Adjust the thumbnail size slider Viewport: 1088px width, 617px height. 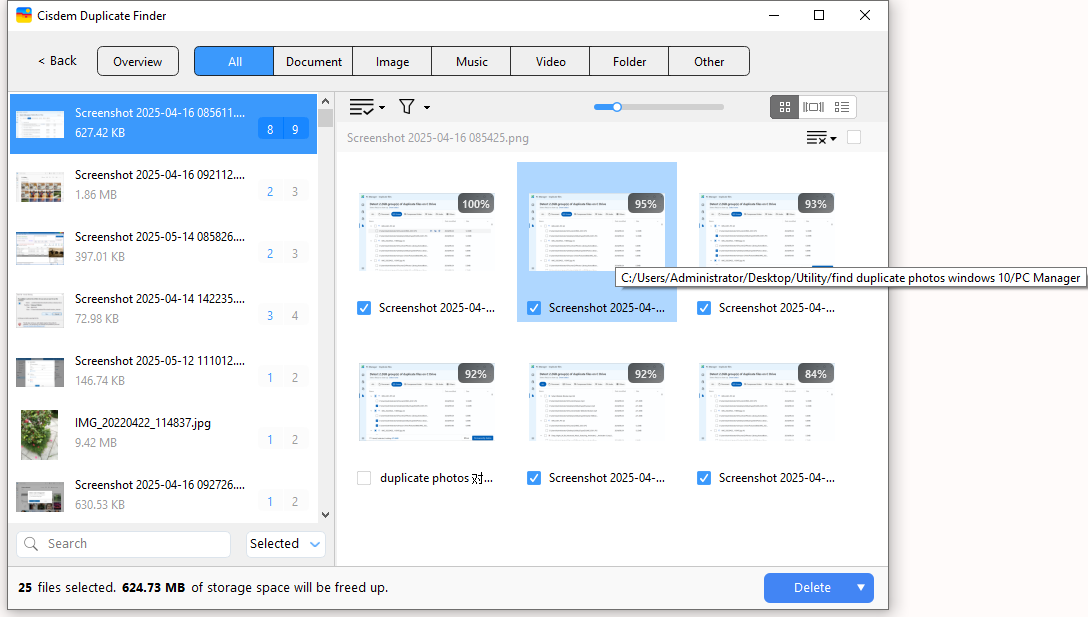(x=617, y=107)
